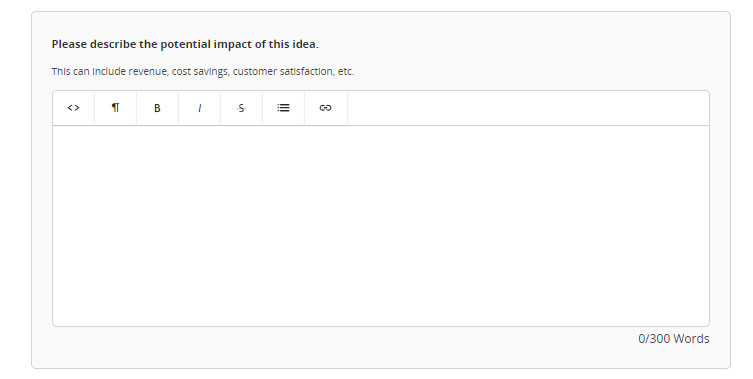Select the 0/300 Words counter
Image resolution: width=753 pixels, height=379 pixels.
673,339
